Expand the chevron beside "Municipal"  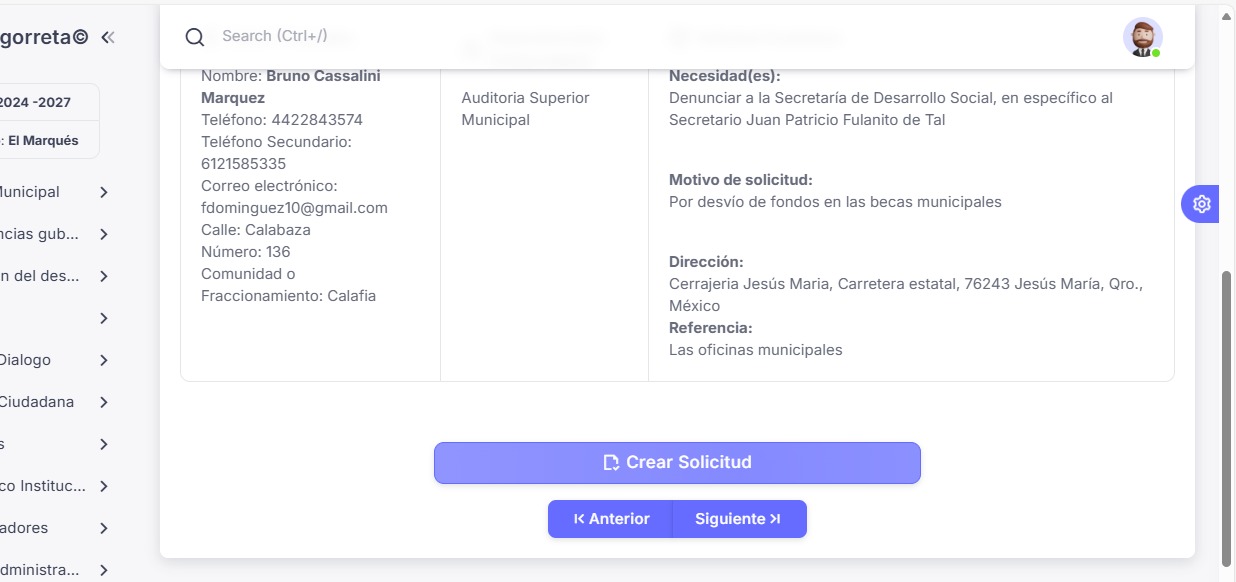point(104,192)
